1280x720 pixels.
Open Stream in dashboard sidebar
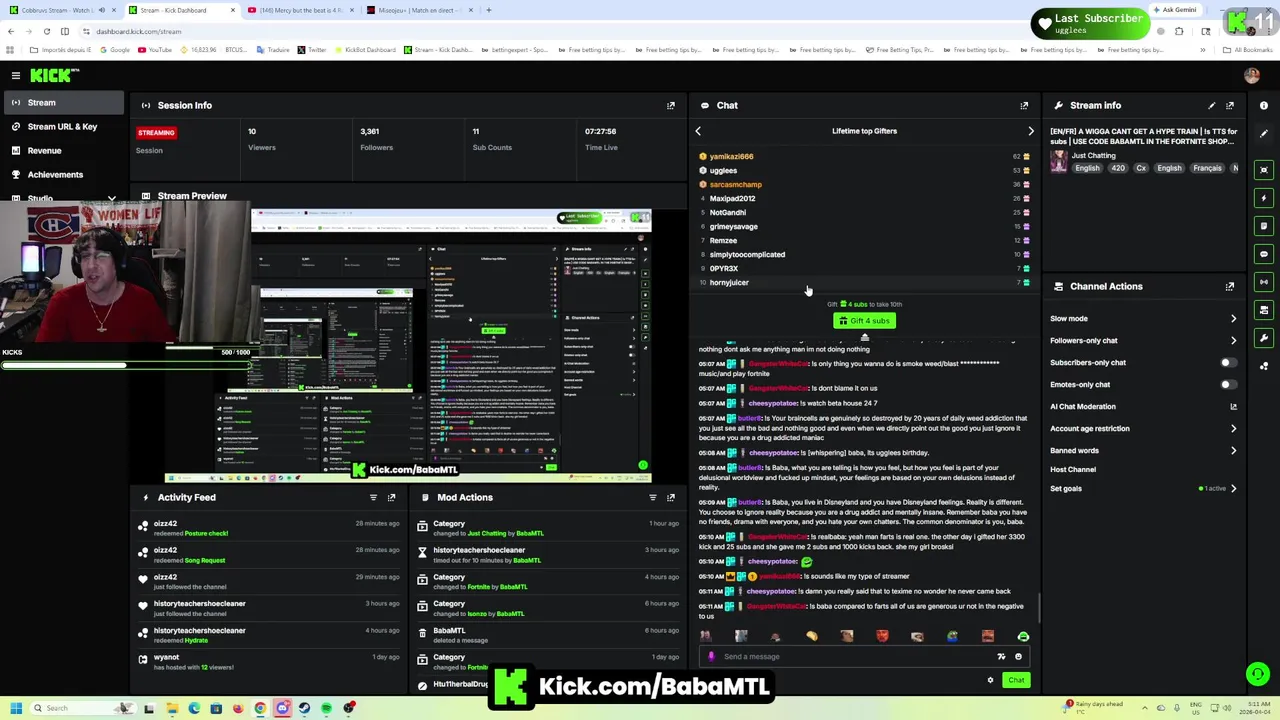62,103
